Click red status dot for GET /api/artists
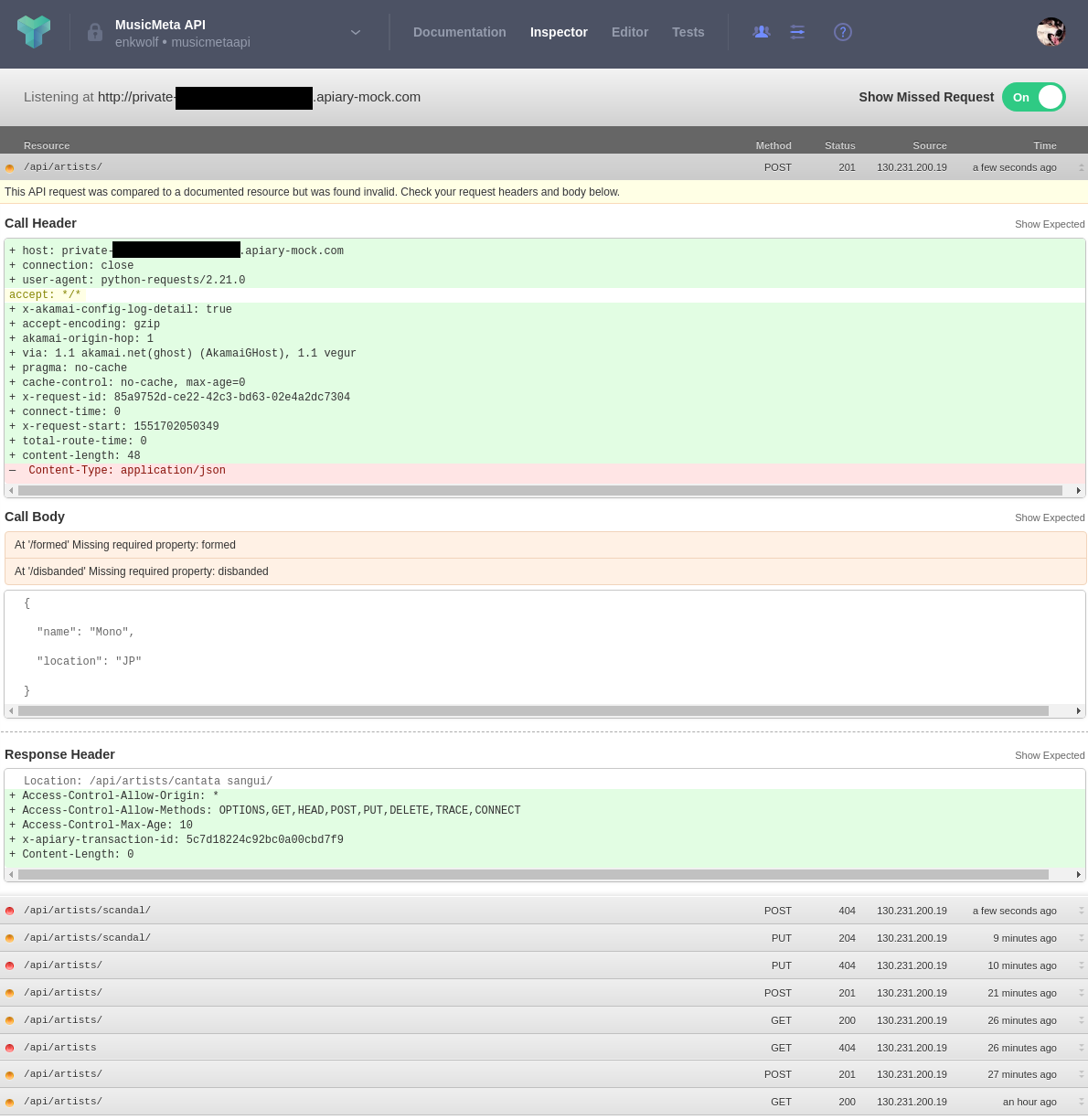Viewport: 1088px width, 1120px height. click(x=10, y=1049)
